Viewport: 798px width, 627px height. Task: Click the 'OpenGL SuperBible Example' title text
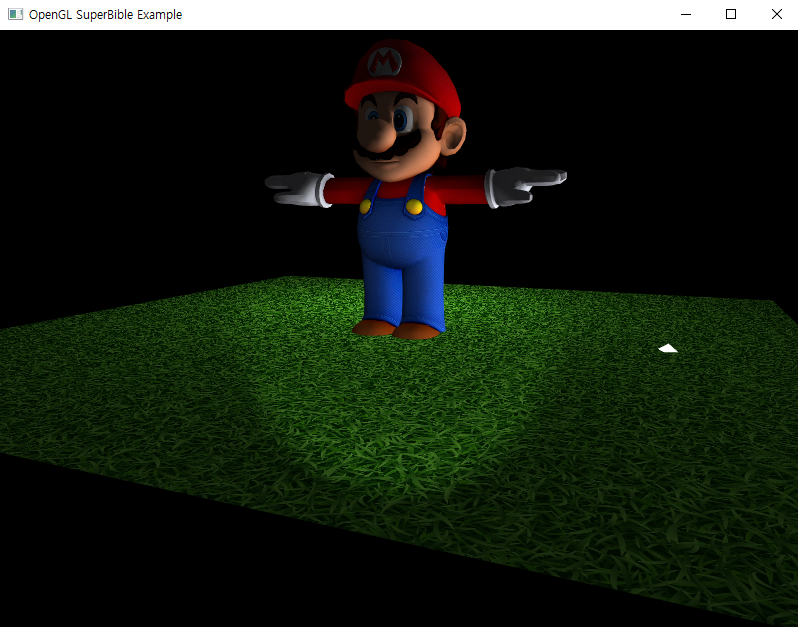pyautogui.click(x=105, y=14)
